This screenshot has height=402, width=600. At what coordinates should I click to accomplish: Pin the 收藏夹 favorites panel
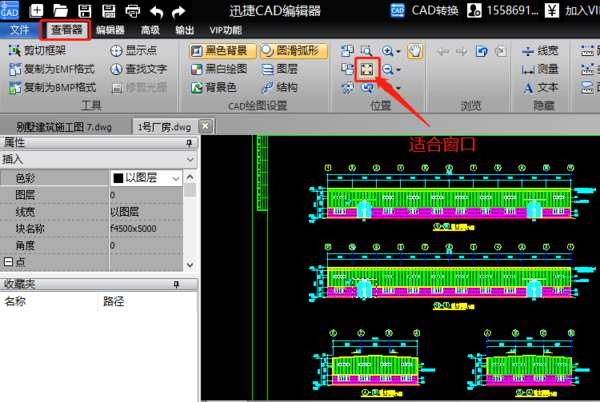tap(176, 284)
